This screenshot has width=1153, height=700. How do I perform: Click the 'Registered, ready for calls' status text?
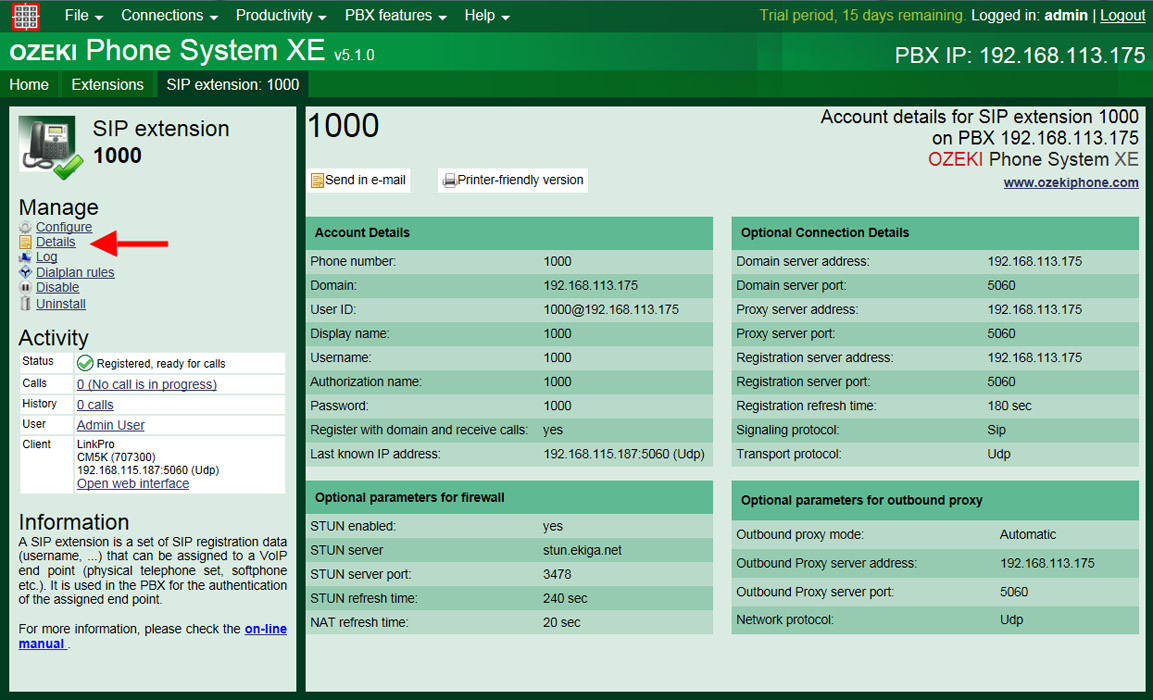(x=161, y=364)
